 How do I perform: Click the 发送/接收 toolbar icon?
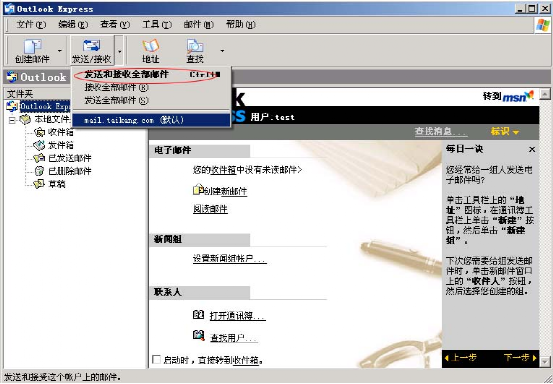click(x=91, y=45)
